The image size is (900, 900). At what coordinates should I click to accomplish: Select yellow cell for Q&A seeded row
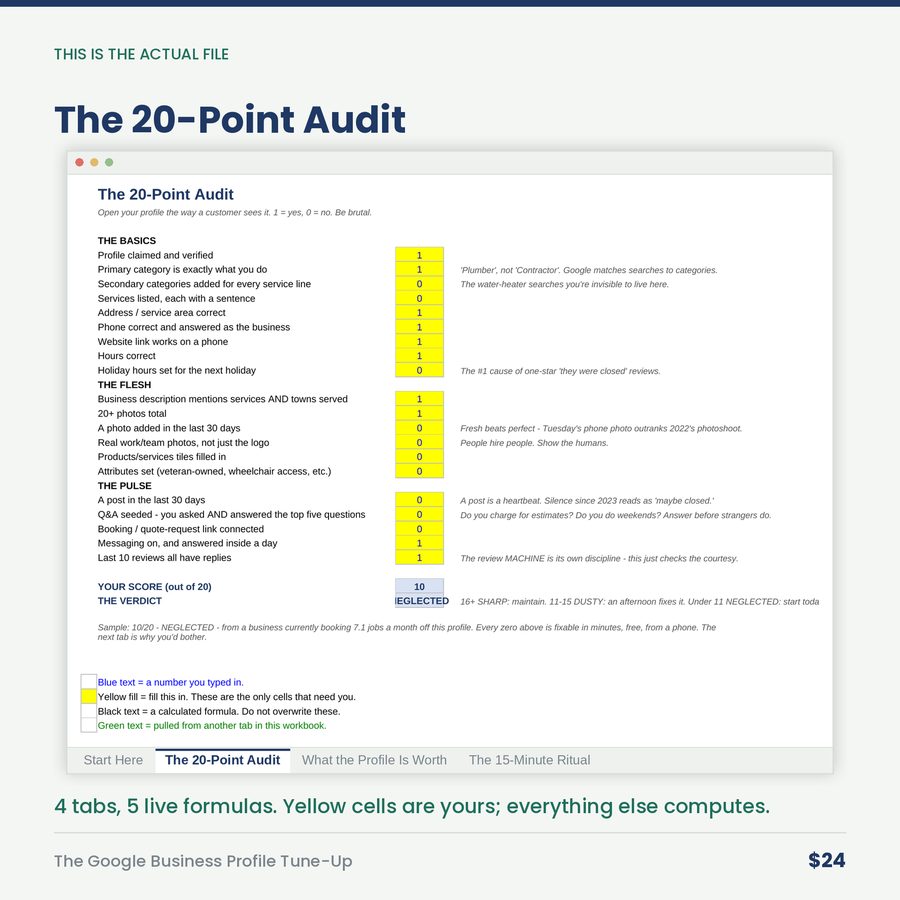(419, 514)
